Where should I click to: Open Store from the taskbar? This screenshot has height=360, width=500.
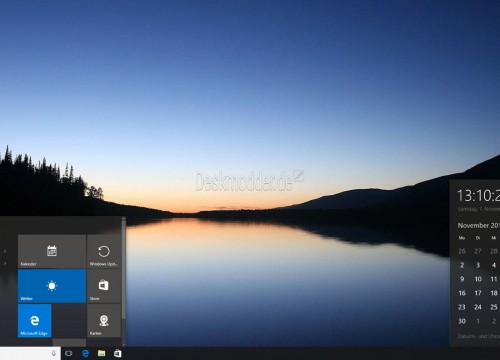117,353
